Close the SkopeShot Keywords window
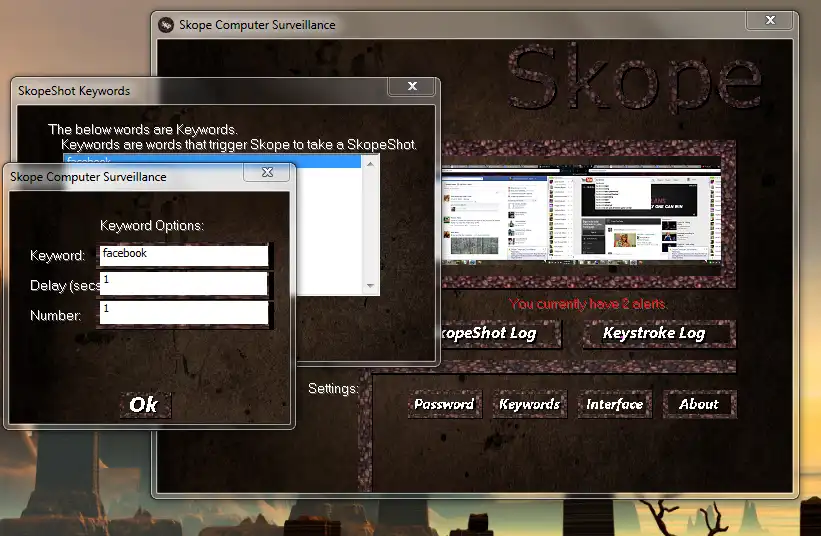This screenshot has height=536, width=821. (x=412, y=86)
